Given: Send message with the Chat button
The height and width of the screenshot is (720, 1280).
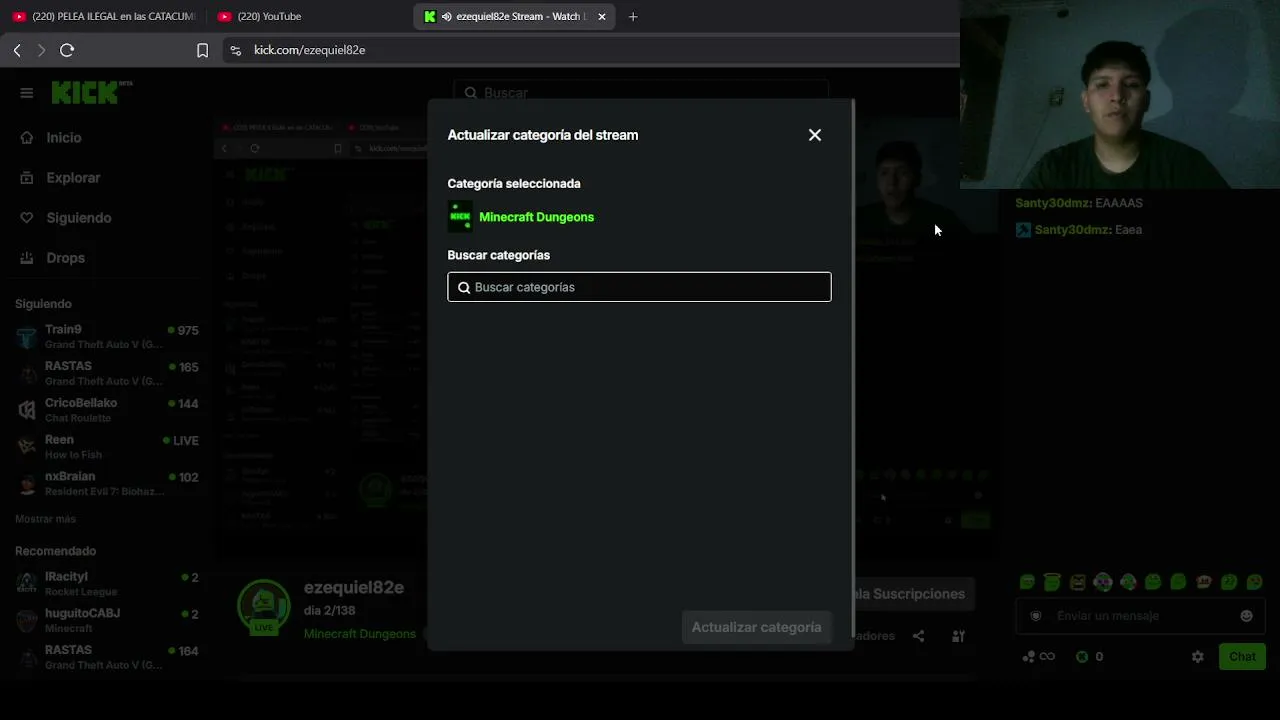Looking at the screenshot, I should click(x=1242, y=657).
